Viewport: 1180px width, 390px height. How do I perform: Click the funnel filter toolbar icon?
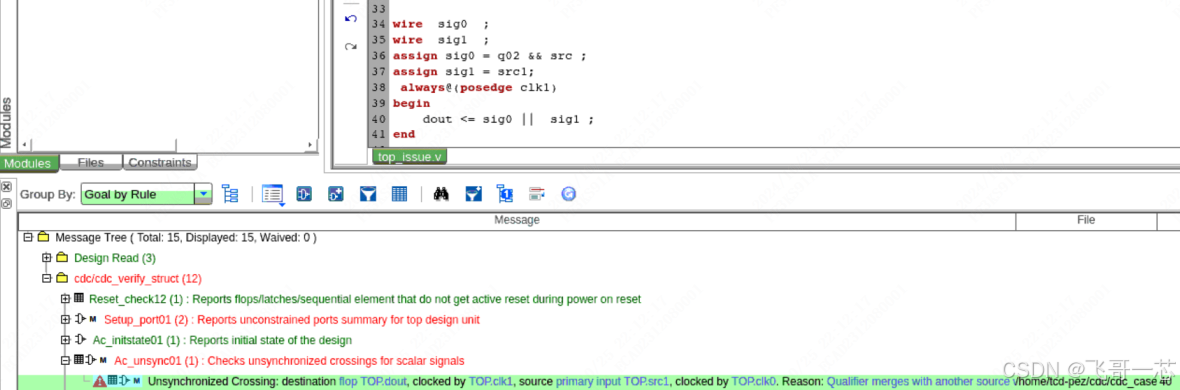368,194
